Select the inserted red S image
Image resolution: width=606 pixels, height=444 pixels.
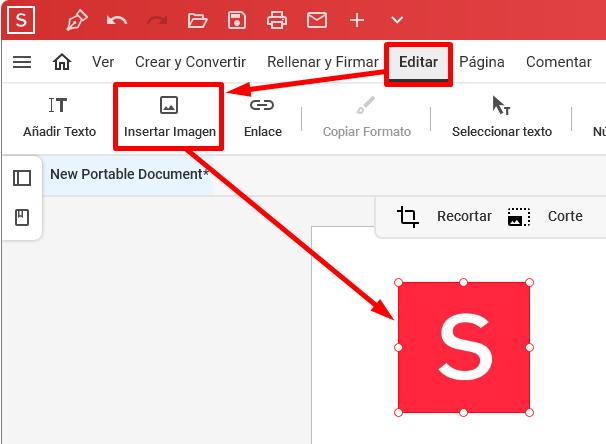tap(464, 347)
